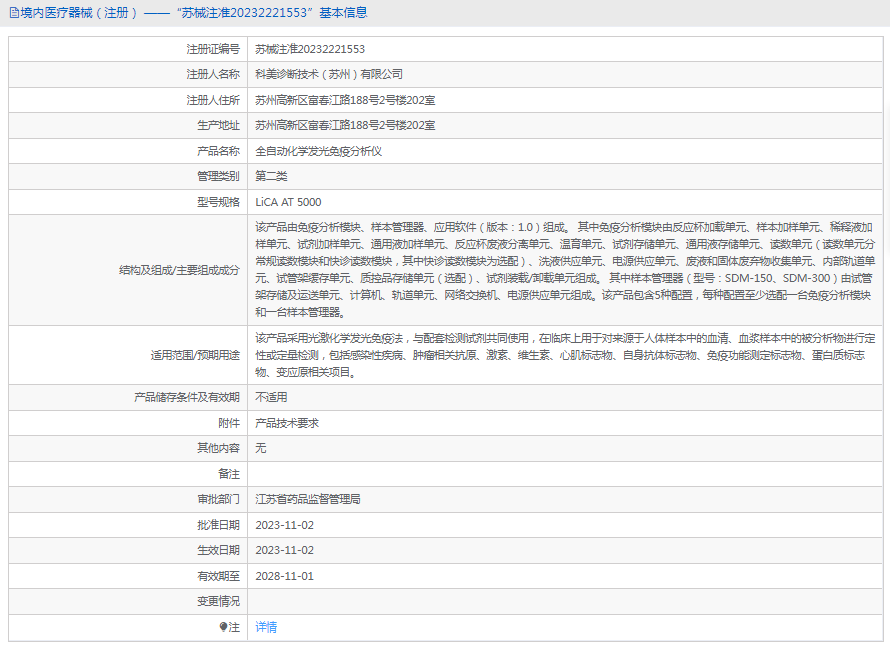Click the 审批部门 row label

[218, 499]
